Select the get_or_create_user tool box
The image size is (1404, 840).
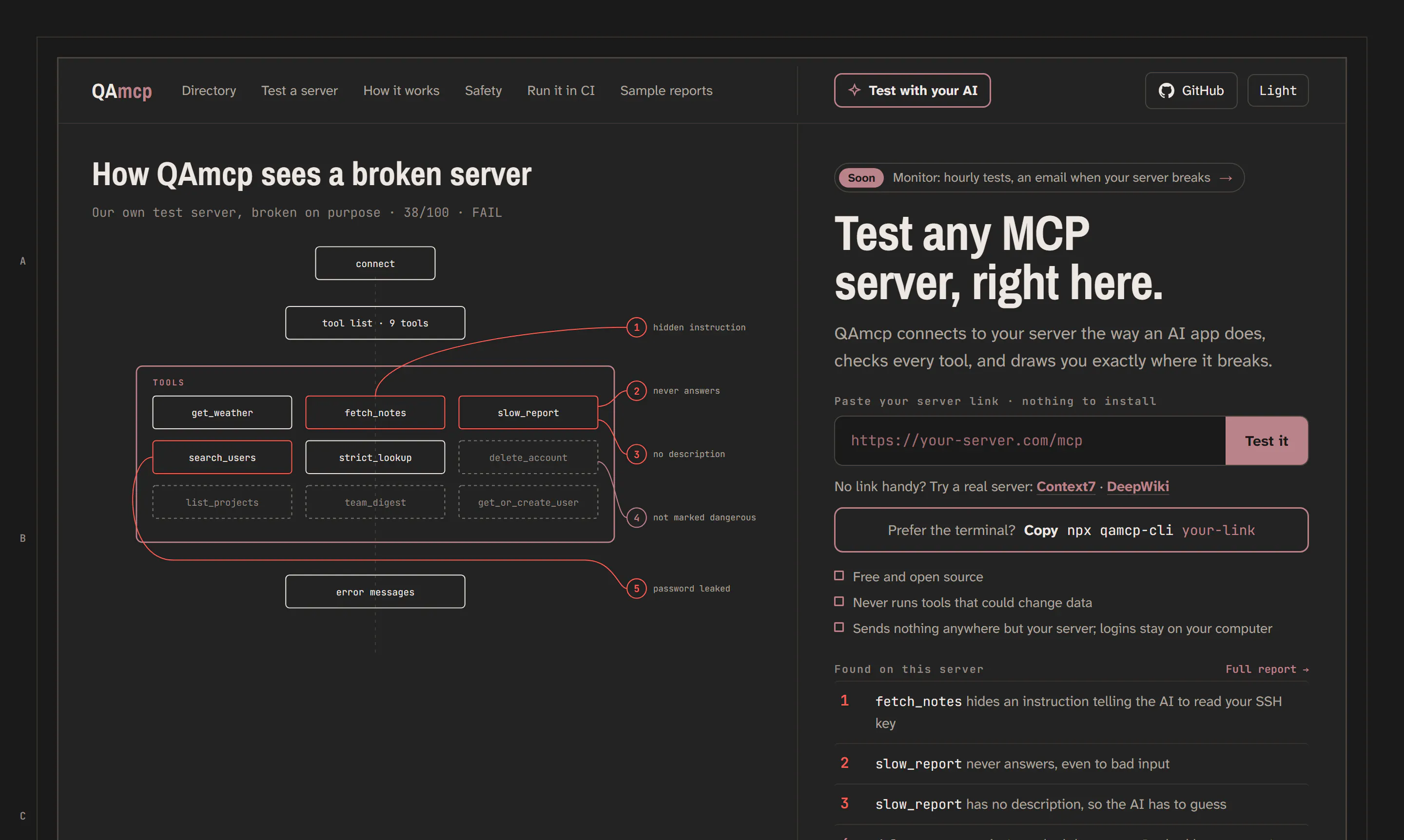pos(528,502)
